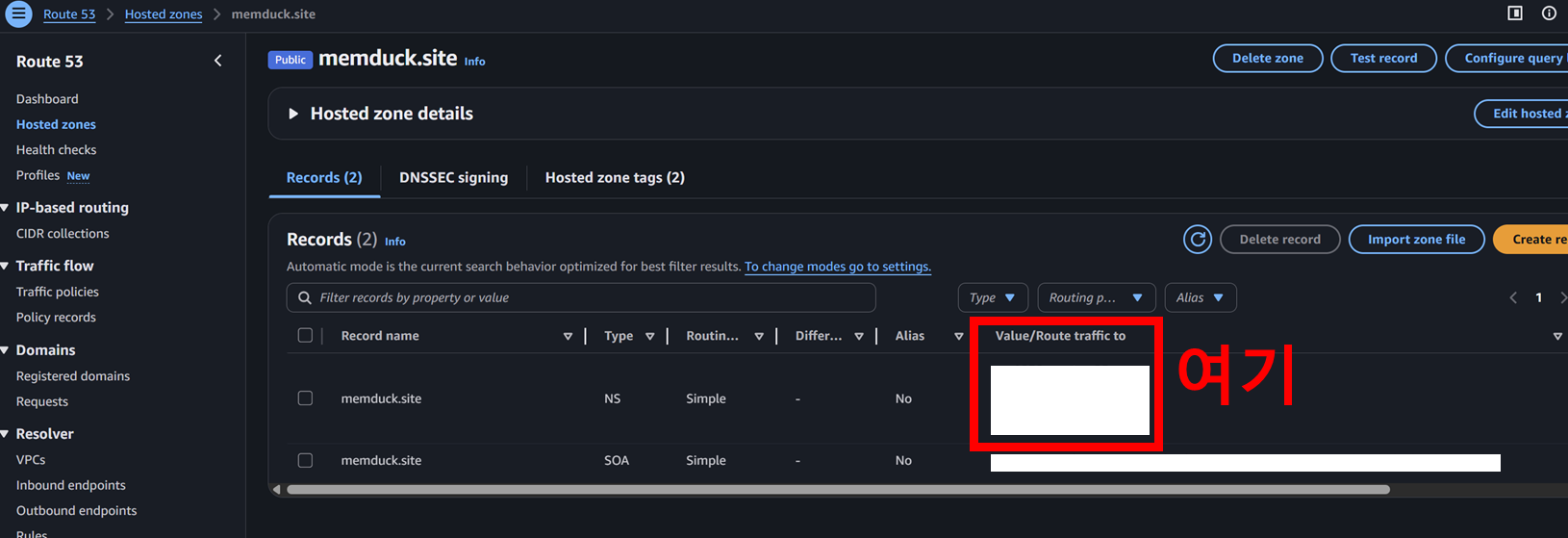Focus the Filter records search field

click(581, 297)
